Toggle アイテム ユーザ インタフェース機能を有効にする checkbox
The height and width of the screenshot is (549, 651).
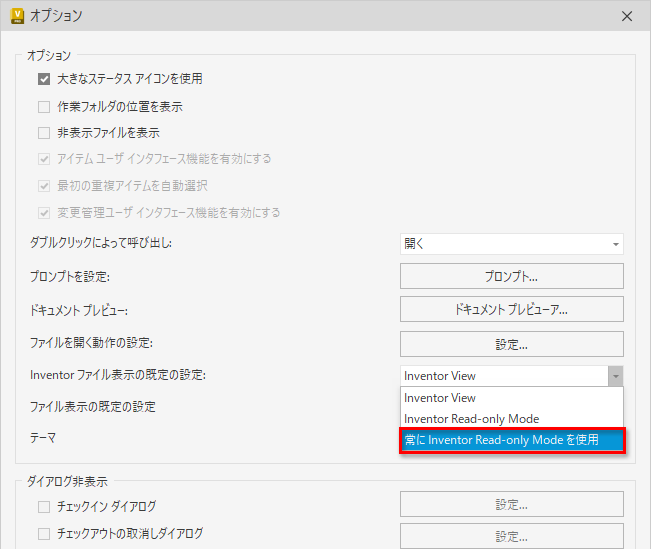(x=44, y=159)
